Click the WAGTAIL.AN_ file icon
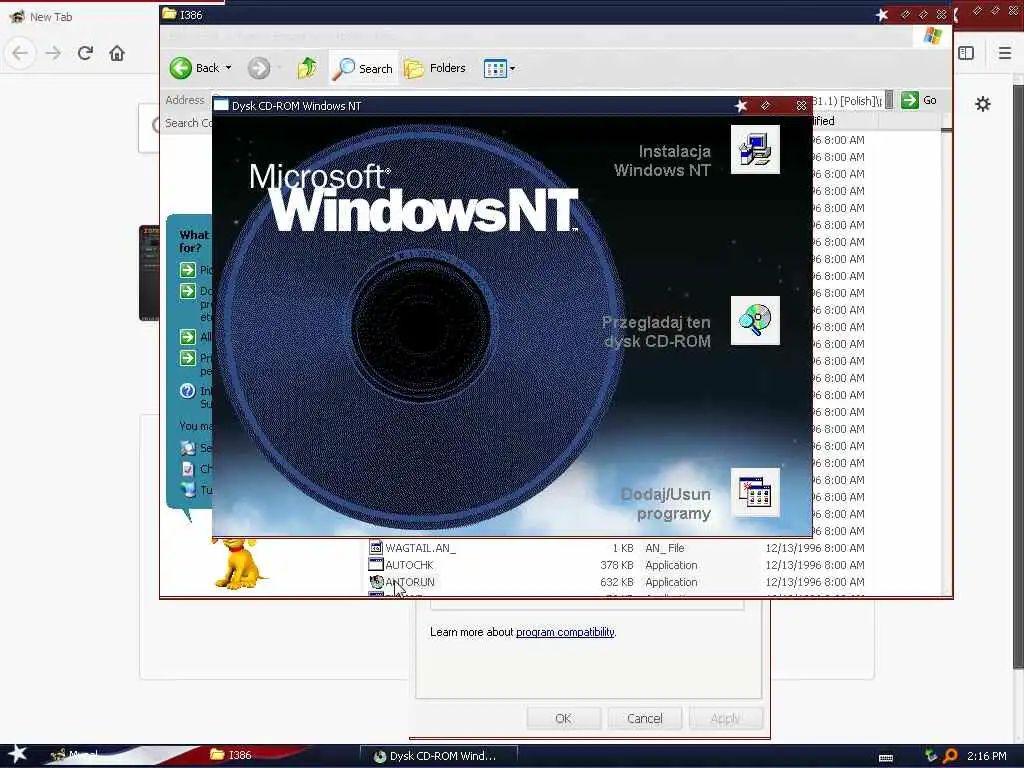This screenshot has width=1024, height=768. pos(376,547)
